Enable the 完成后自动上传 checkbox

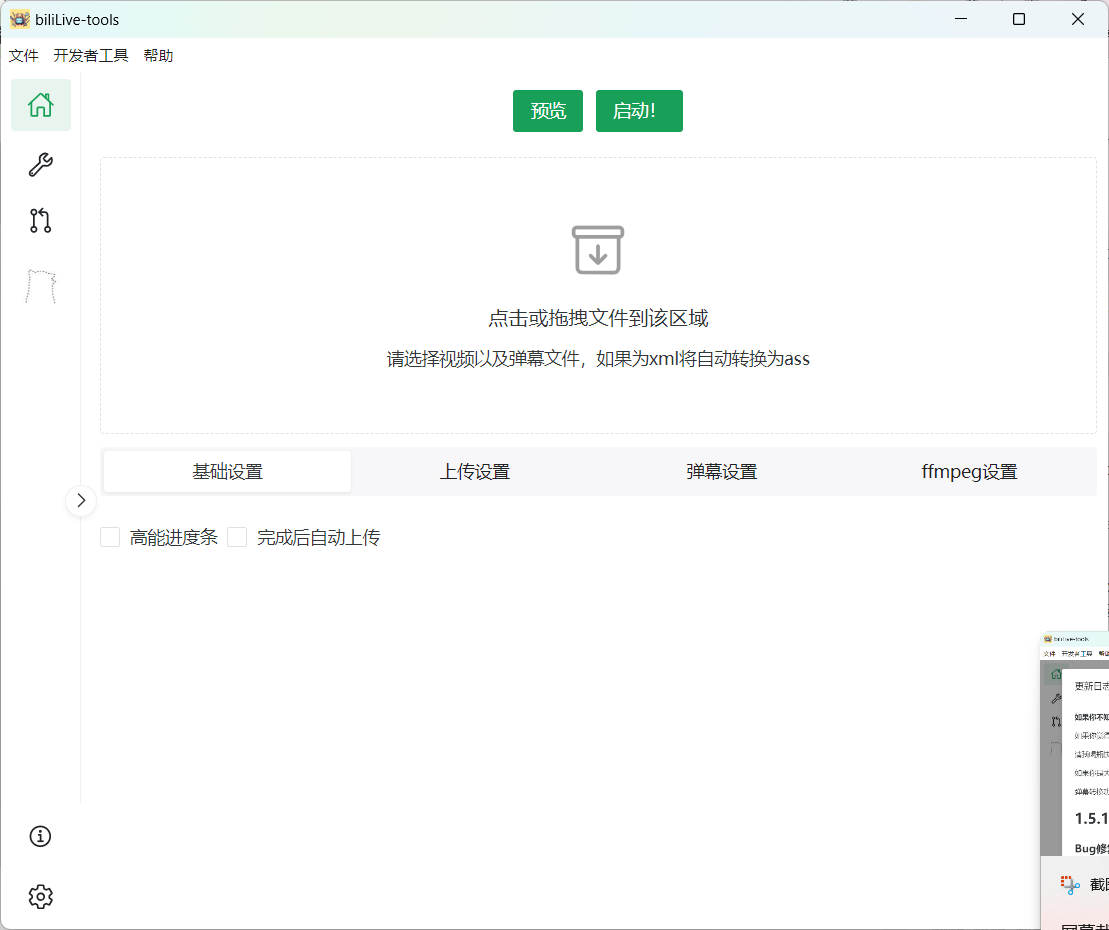pyautogui.click(x=237, y=537)
